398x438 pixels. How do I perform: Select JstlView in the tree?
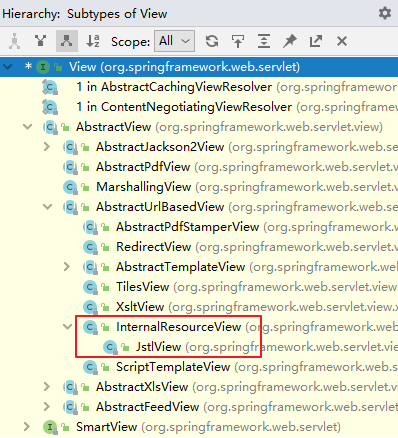point(159,347)
